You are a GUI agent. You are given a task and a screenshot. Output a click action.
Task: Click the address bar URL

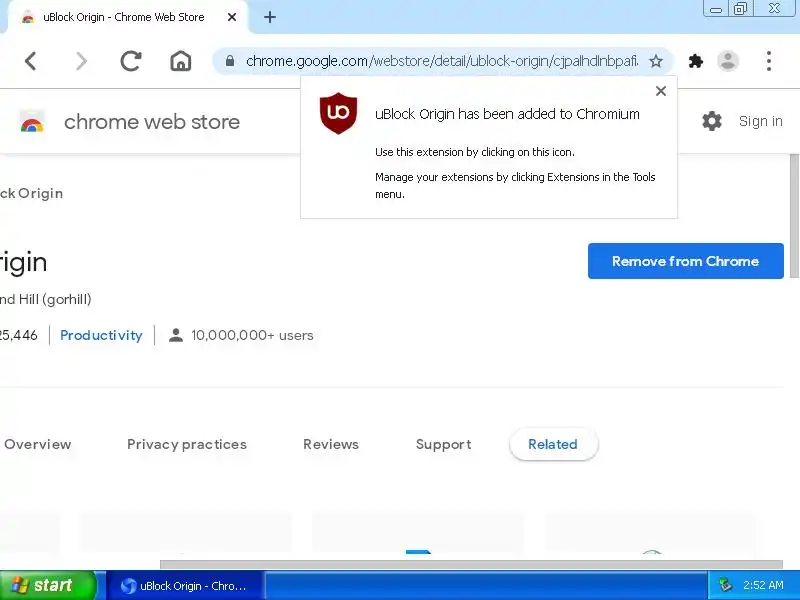pos(442,61)
